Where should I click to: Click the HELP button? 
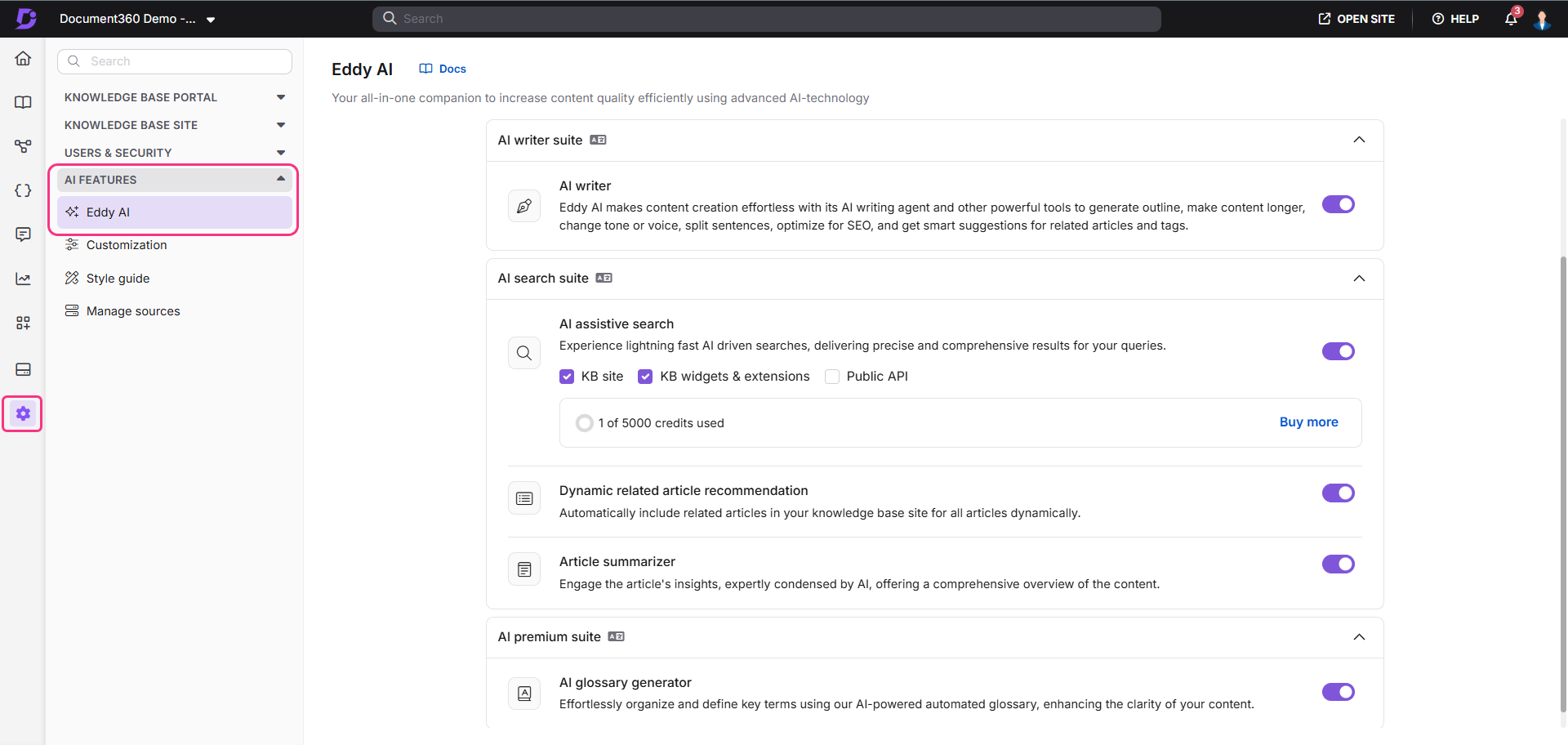(1455, 19)
